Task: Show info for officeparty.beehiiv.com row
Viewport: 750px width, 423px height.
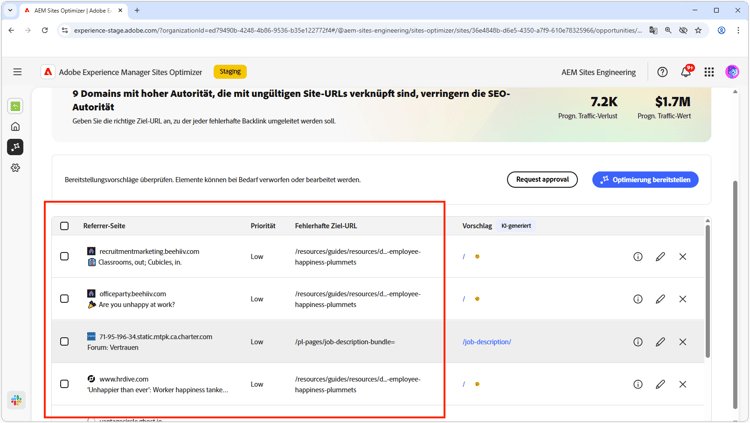Action: tap(638, 299)
